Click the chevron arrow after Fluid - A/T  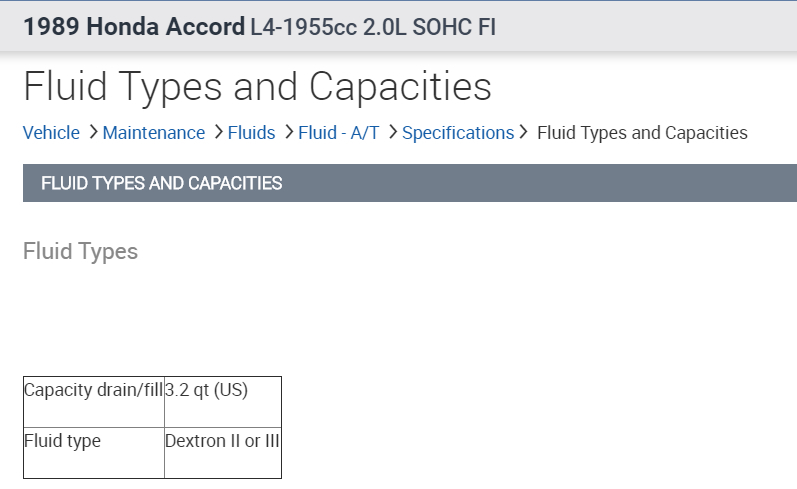pyautogui.click(x=391, y=132)
